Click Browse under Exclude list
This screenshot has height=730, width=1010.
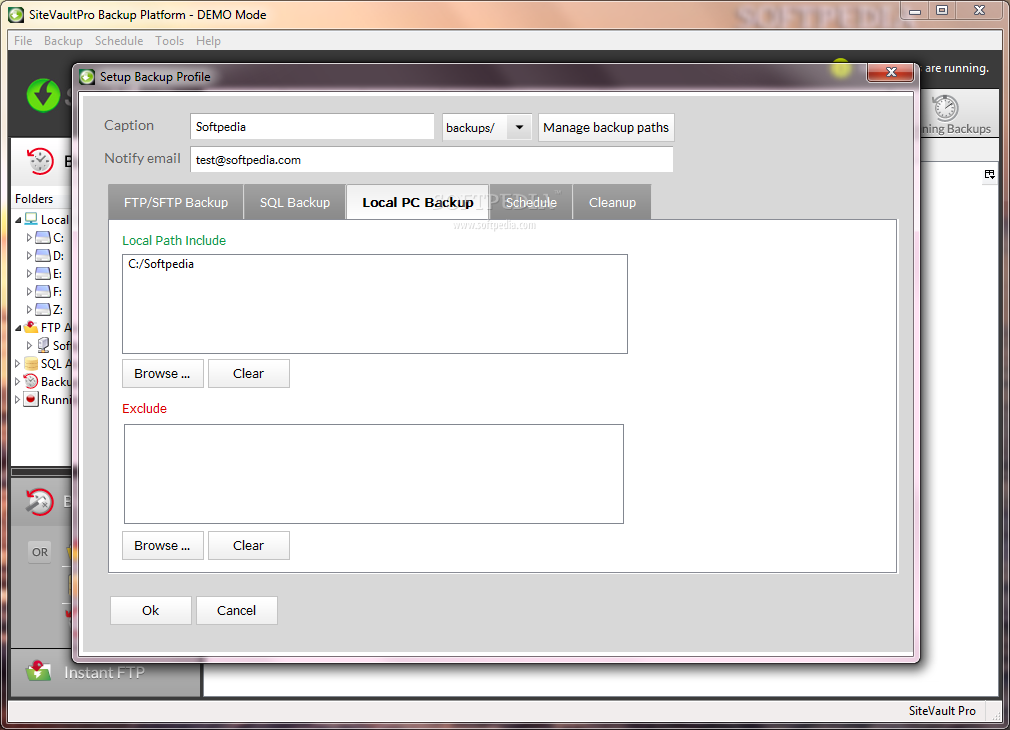[x=162, y=546]
